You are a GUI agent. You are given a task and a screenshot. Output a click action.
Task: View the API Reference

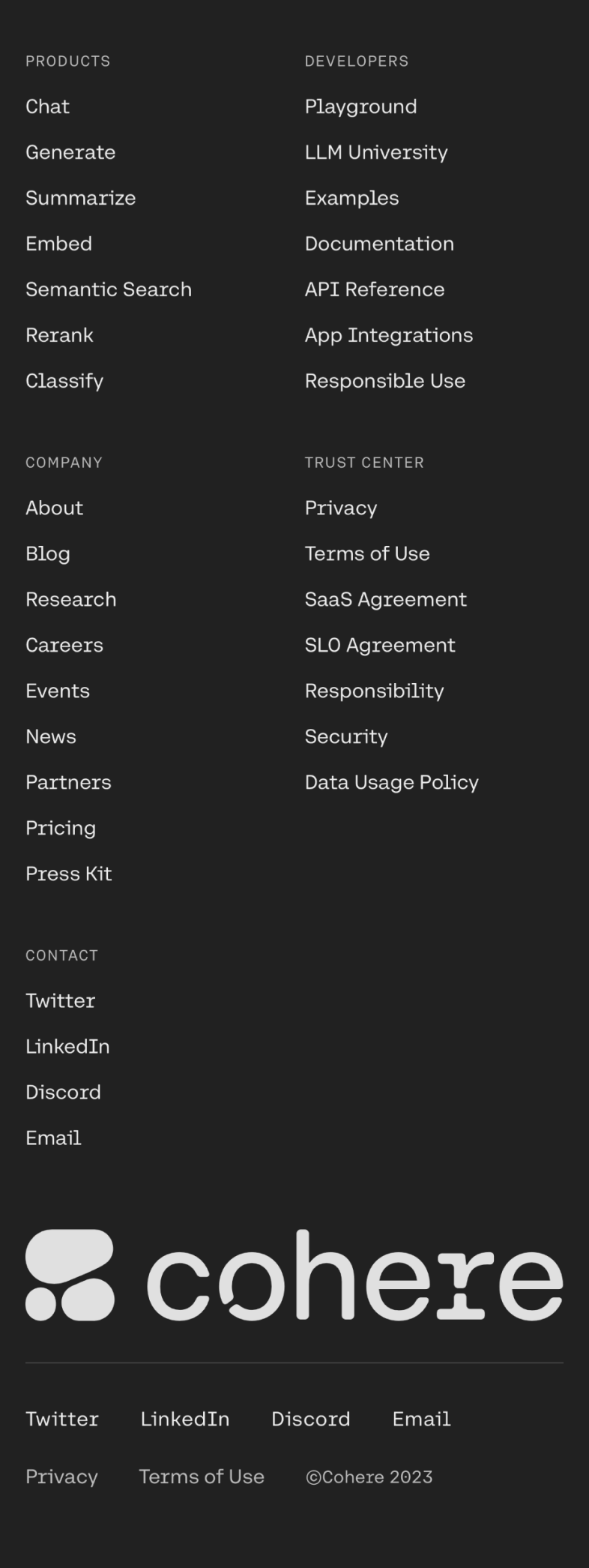374,289
